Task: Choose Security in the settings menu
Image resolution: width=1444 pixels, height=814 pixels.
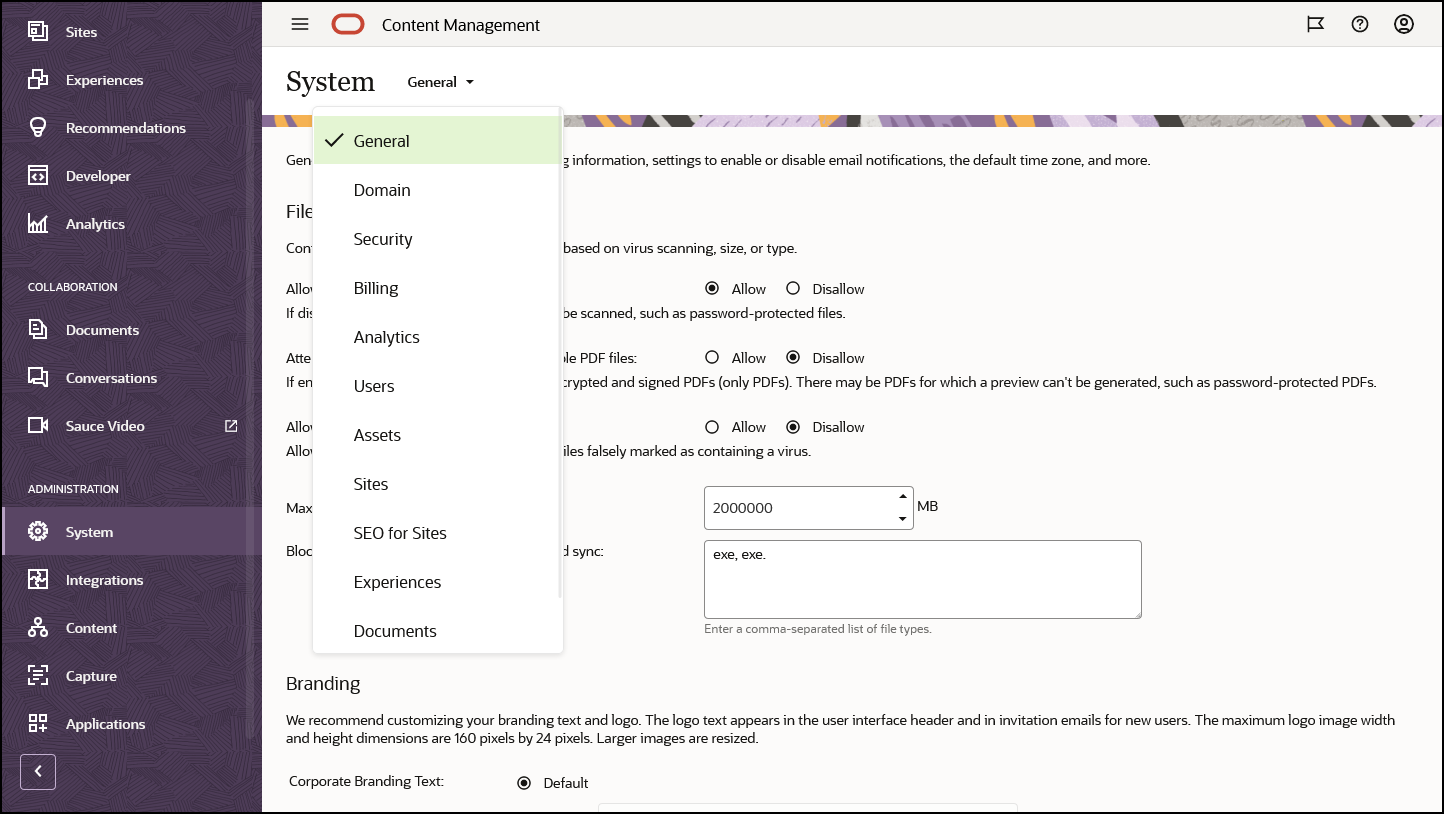Action: coord(437,239)
